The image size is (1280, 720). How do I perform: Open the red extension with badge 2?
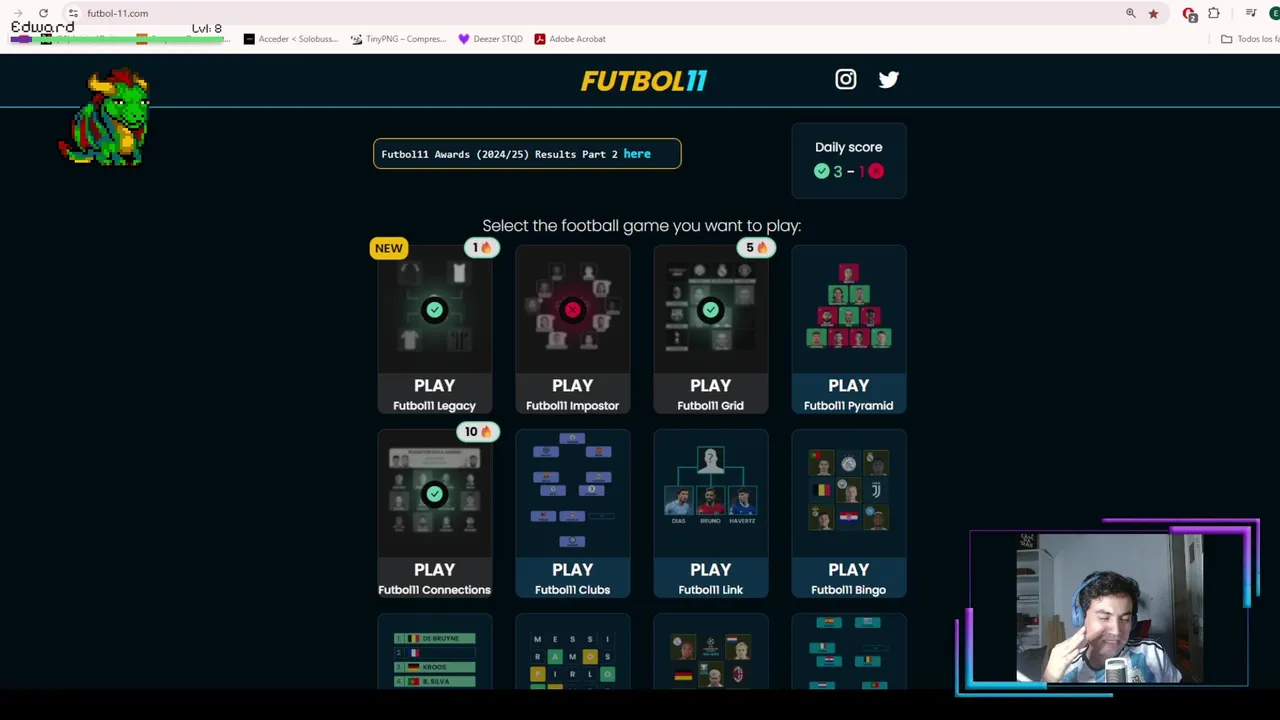[x=1189, y=14]
